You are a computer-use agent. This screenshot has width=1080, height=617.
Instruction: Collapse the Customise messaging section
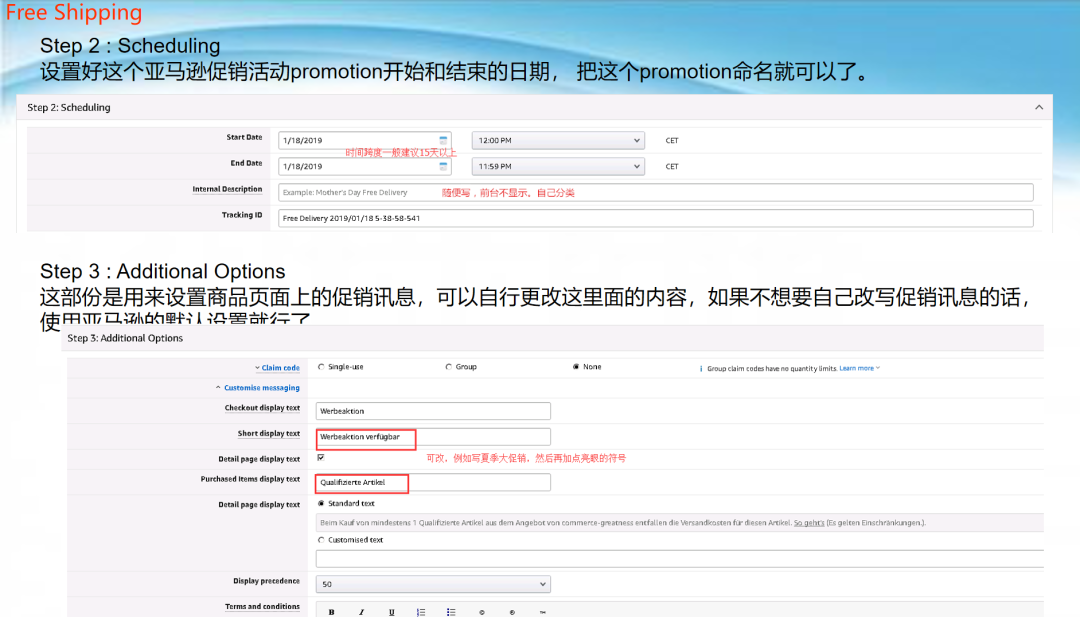pyautogui.click(x=258, y=388)
